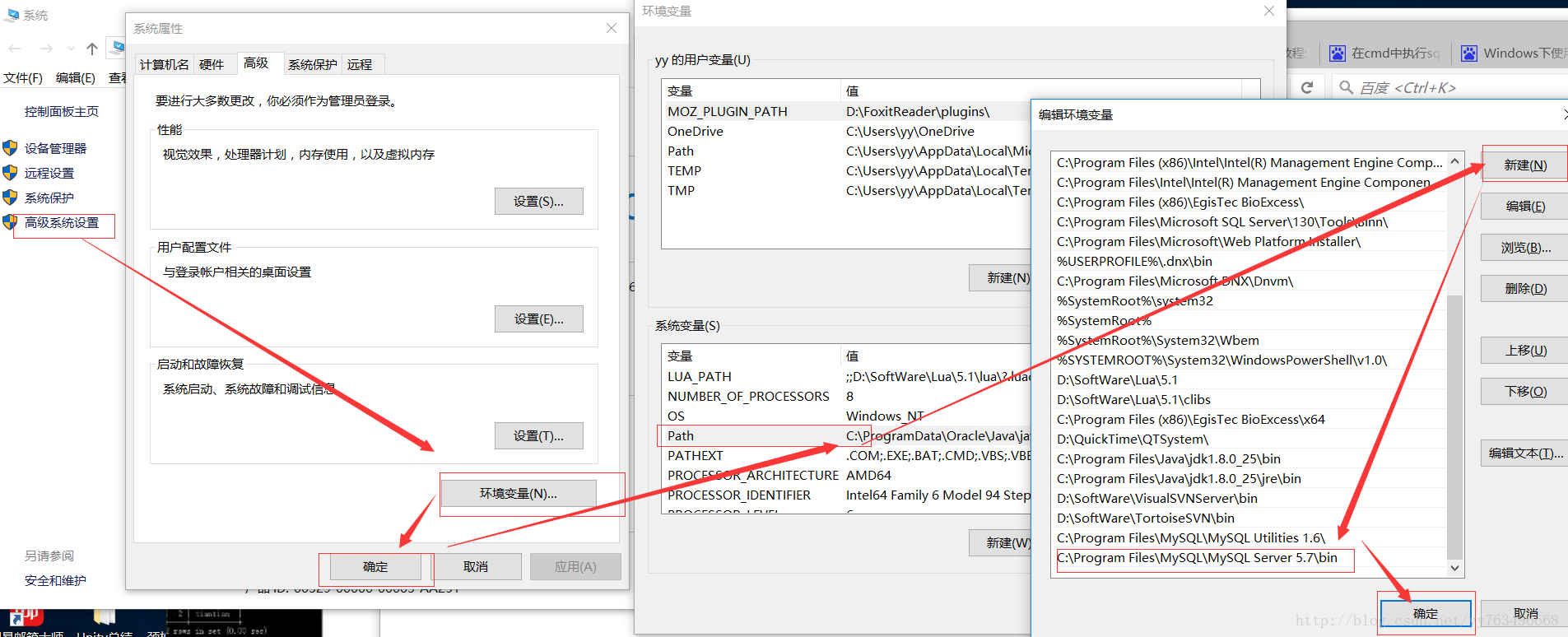Select PATHEXT system variable row
Viewport: 1568px width, 637px height.
(x=846, y=455)
